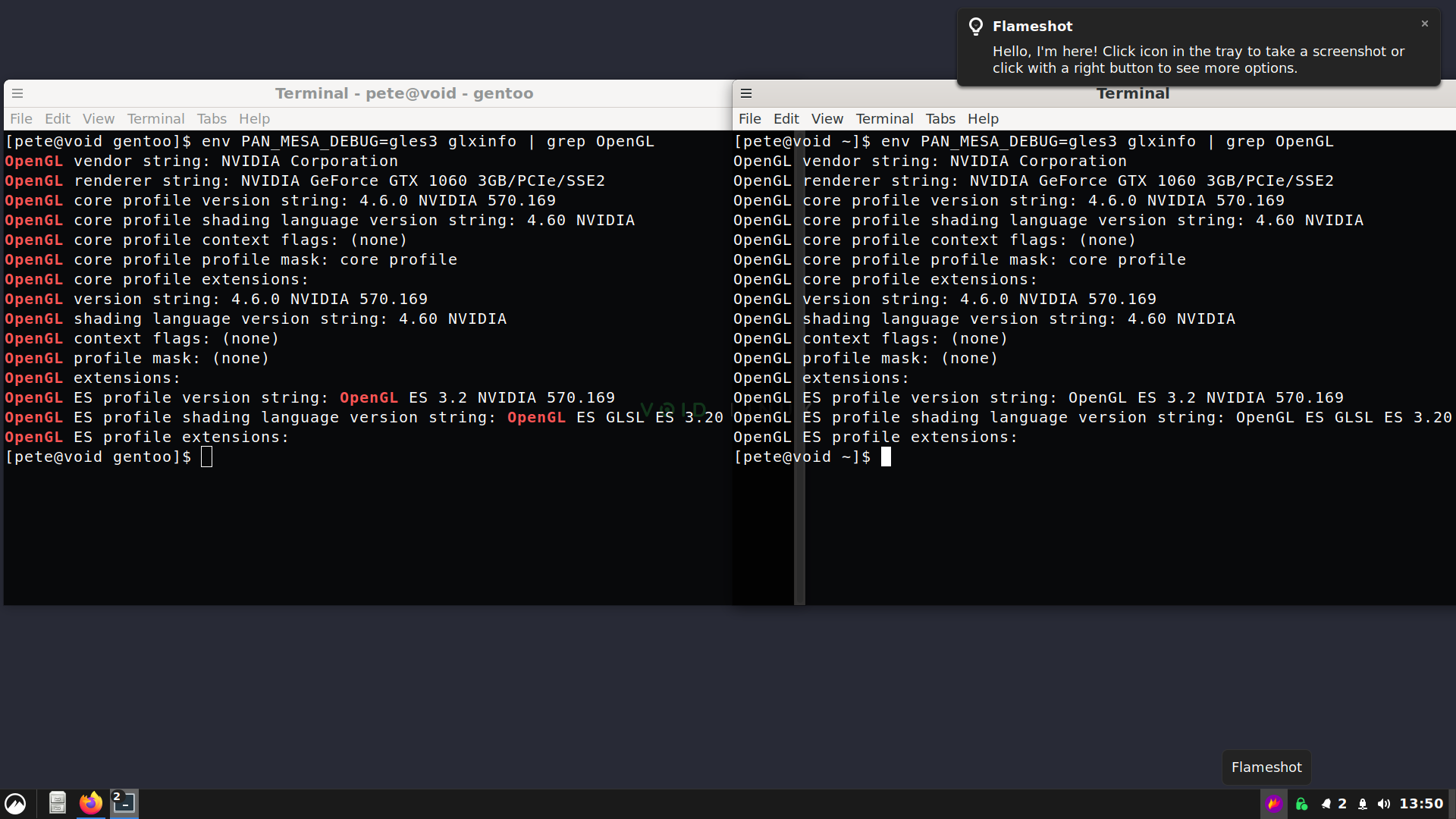Open the Void applications menu icon

16,803
